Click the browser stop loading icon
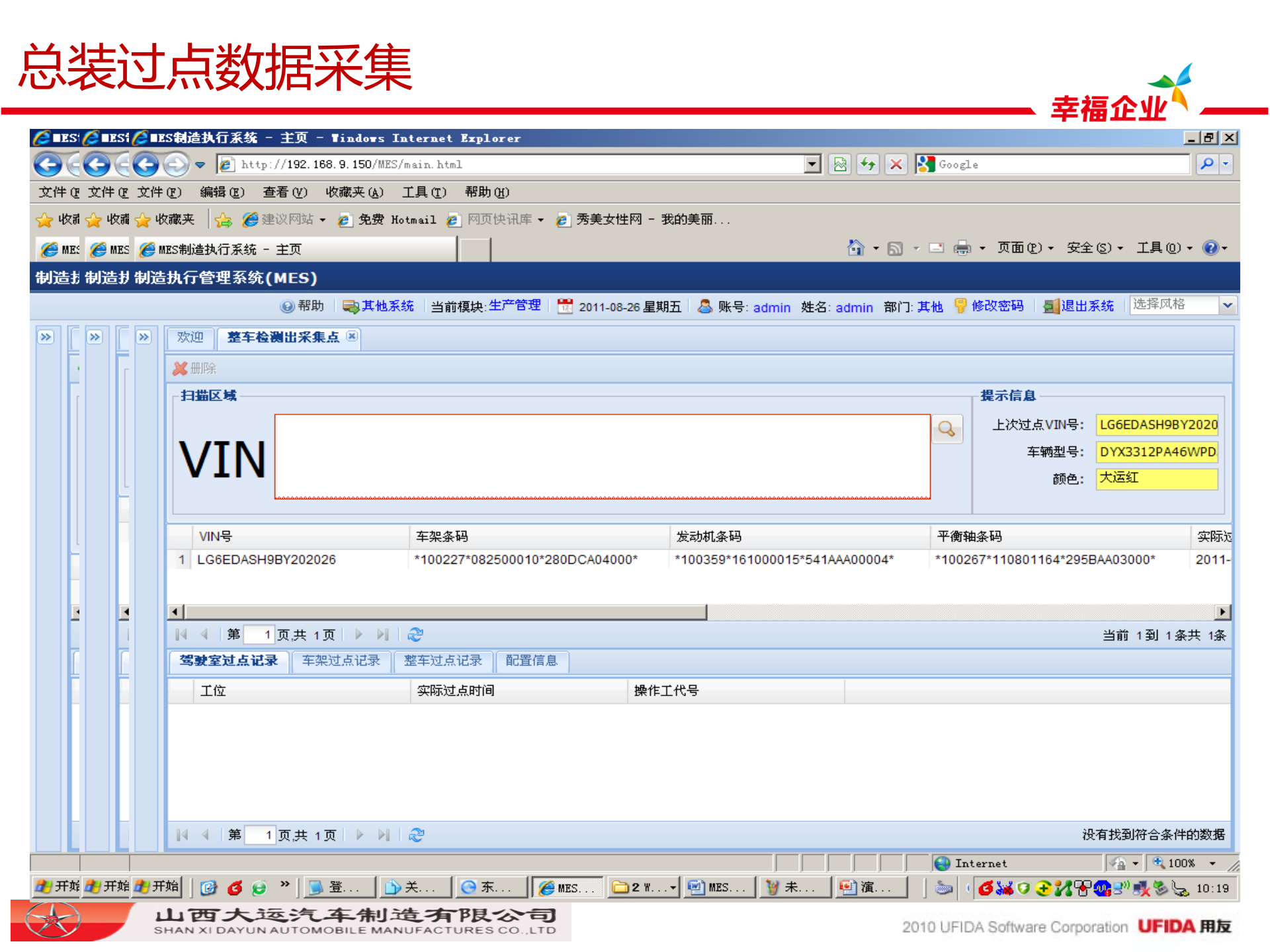The width and height of the screenshot is (1270, 952). click(x=896, y=164)
